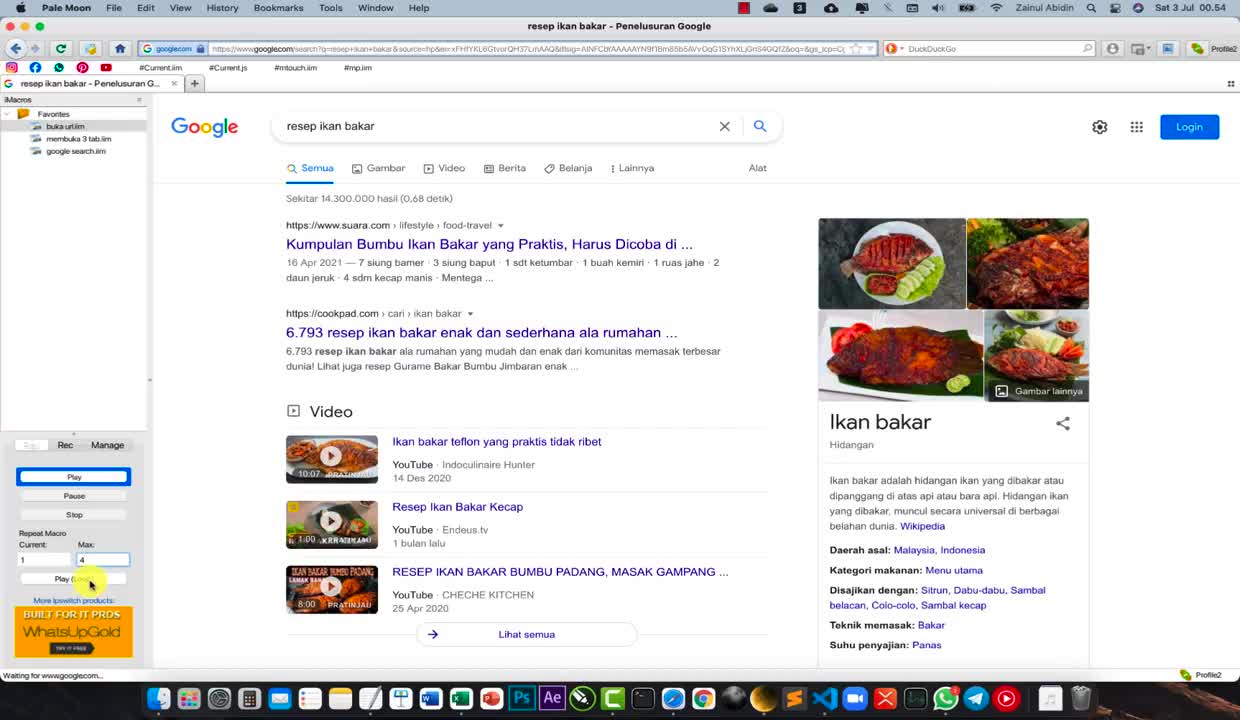Viewport: 1240px width, 720px height.
Task: Launch Photoshop from the dock
Action: tap(521, 698)
